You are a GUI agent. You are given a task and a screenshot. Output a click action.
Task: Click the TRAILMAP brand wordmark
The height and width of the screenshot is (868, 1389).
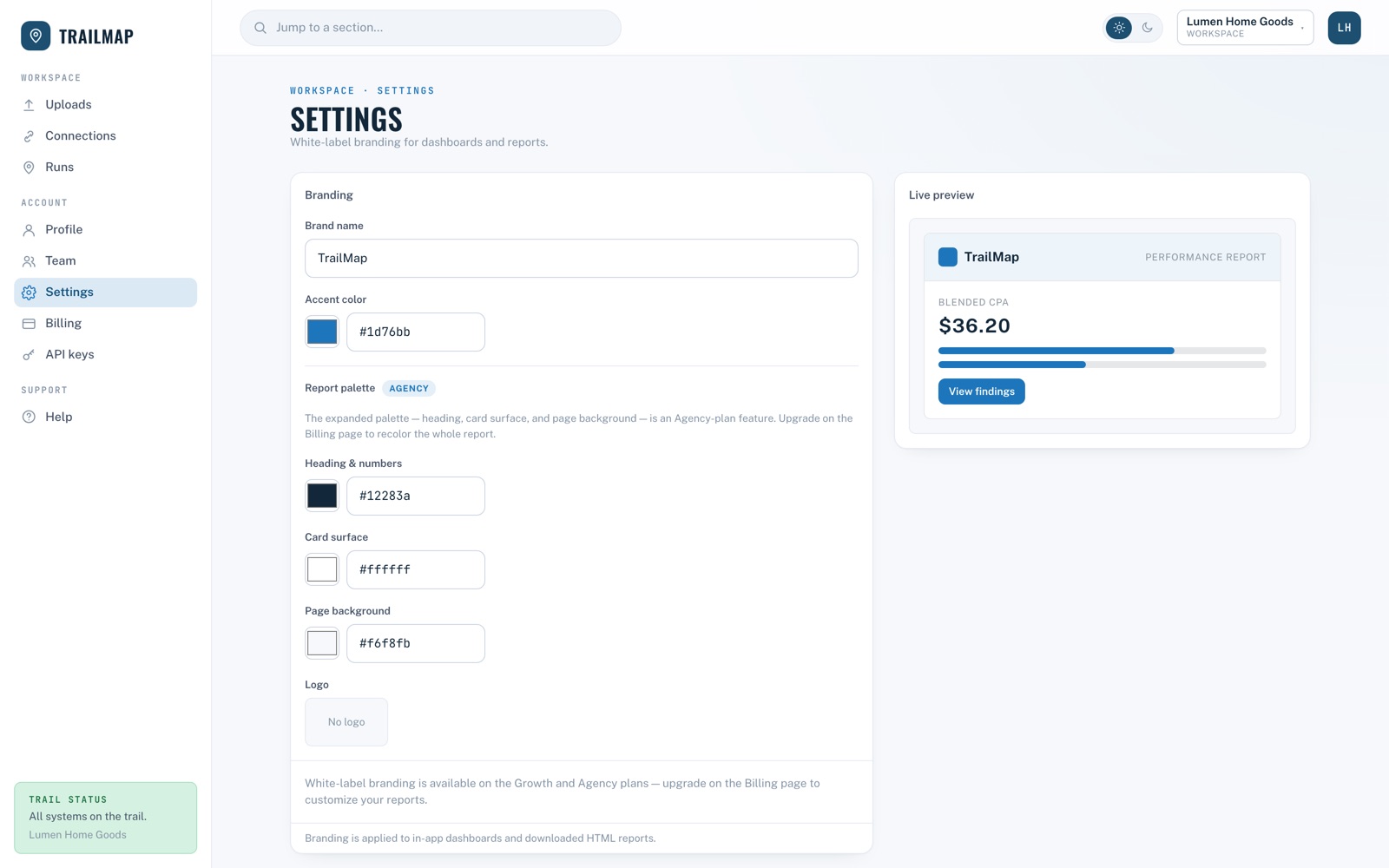click(x=96, y=36)
